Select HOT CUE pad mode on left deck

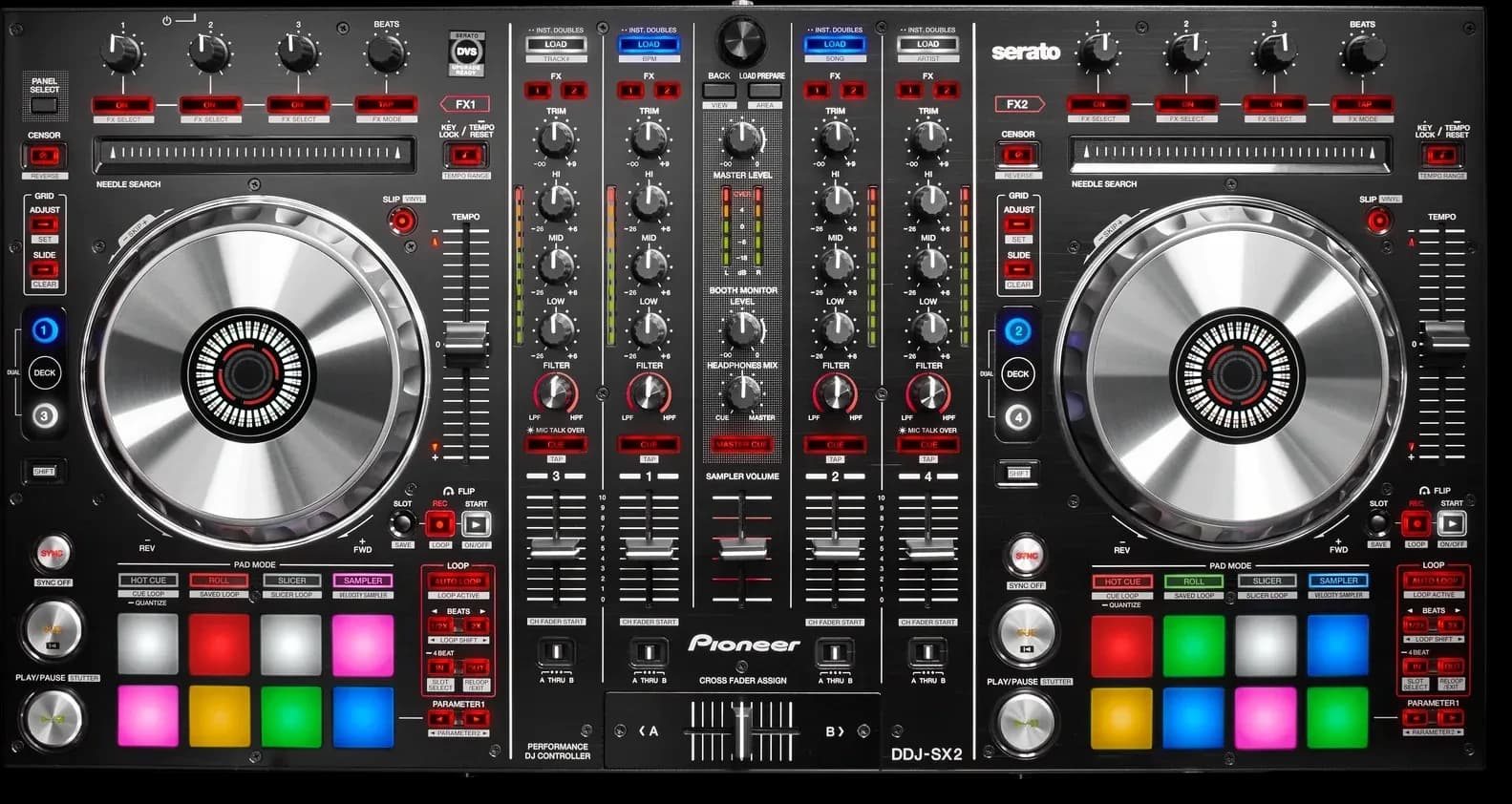[148, 581]
